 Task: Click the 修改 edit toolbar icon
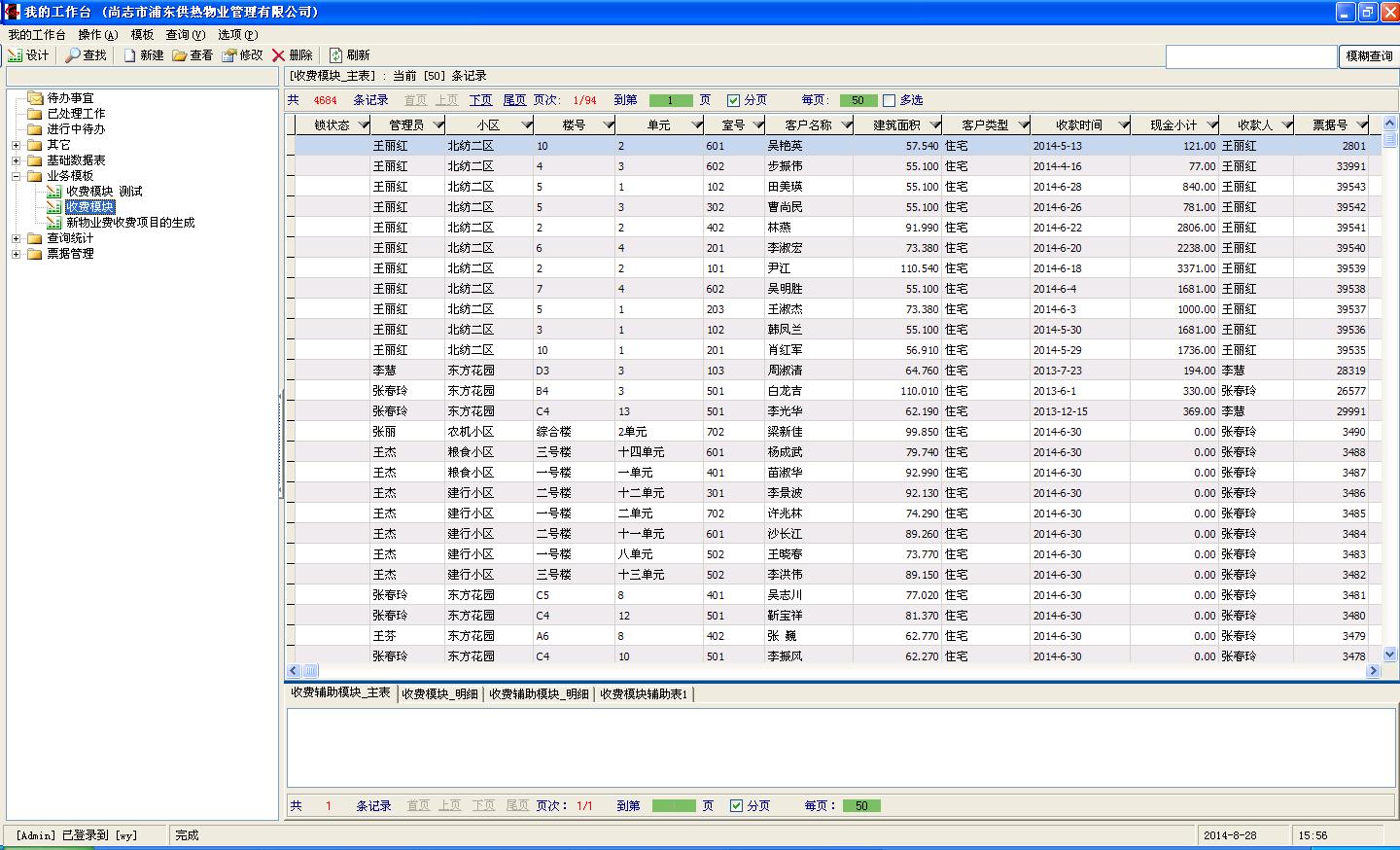230,55
